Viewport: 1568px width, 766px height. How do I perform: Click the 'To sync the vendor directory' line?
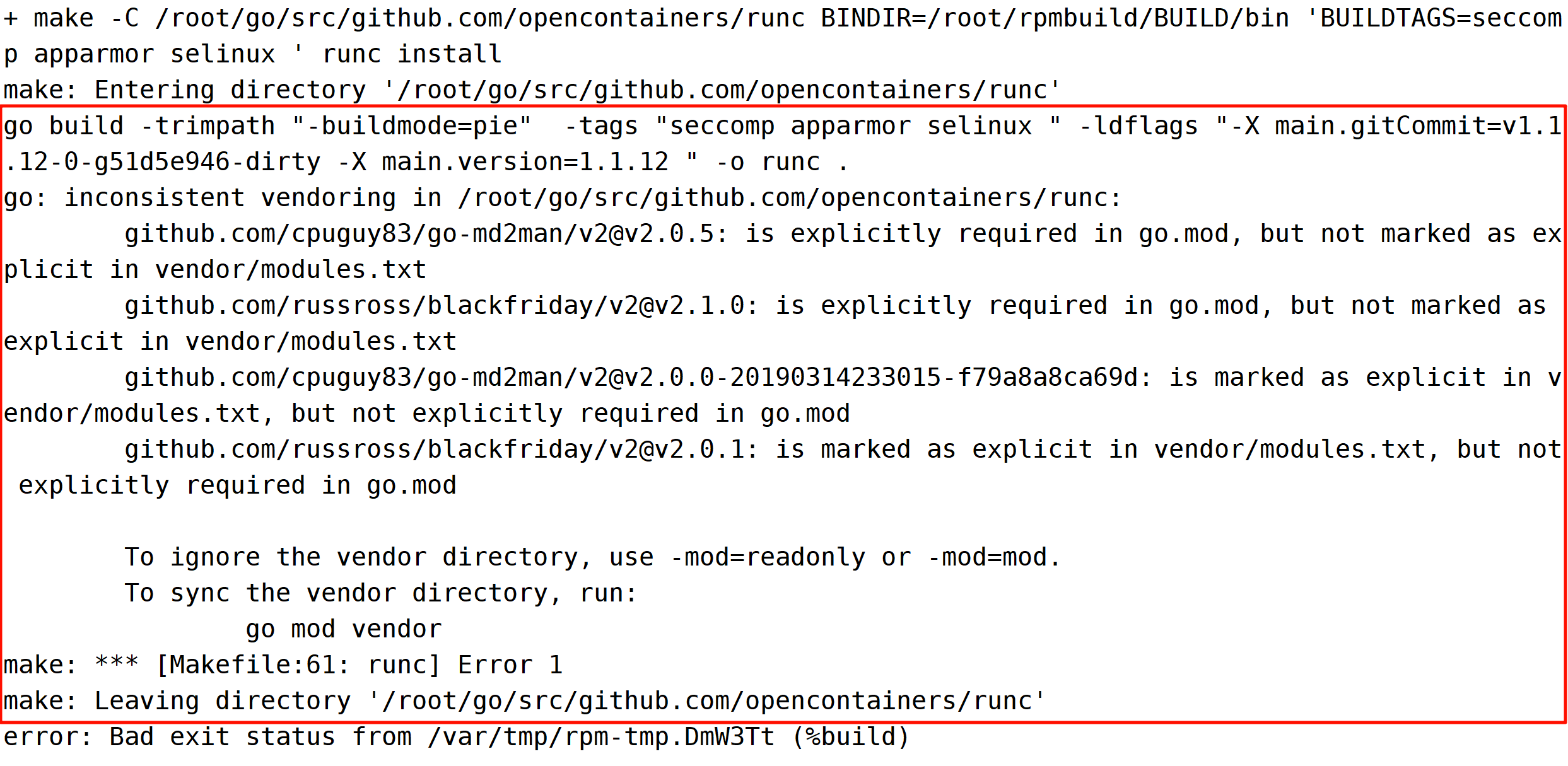coord(381,593)
